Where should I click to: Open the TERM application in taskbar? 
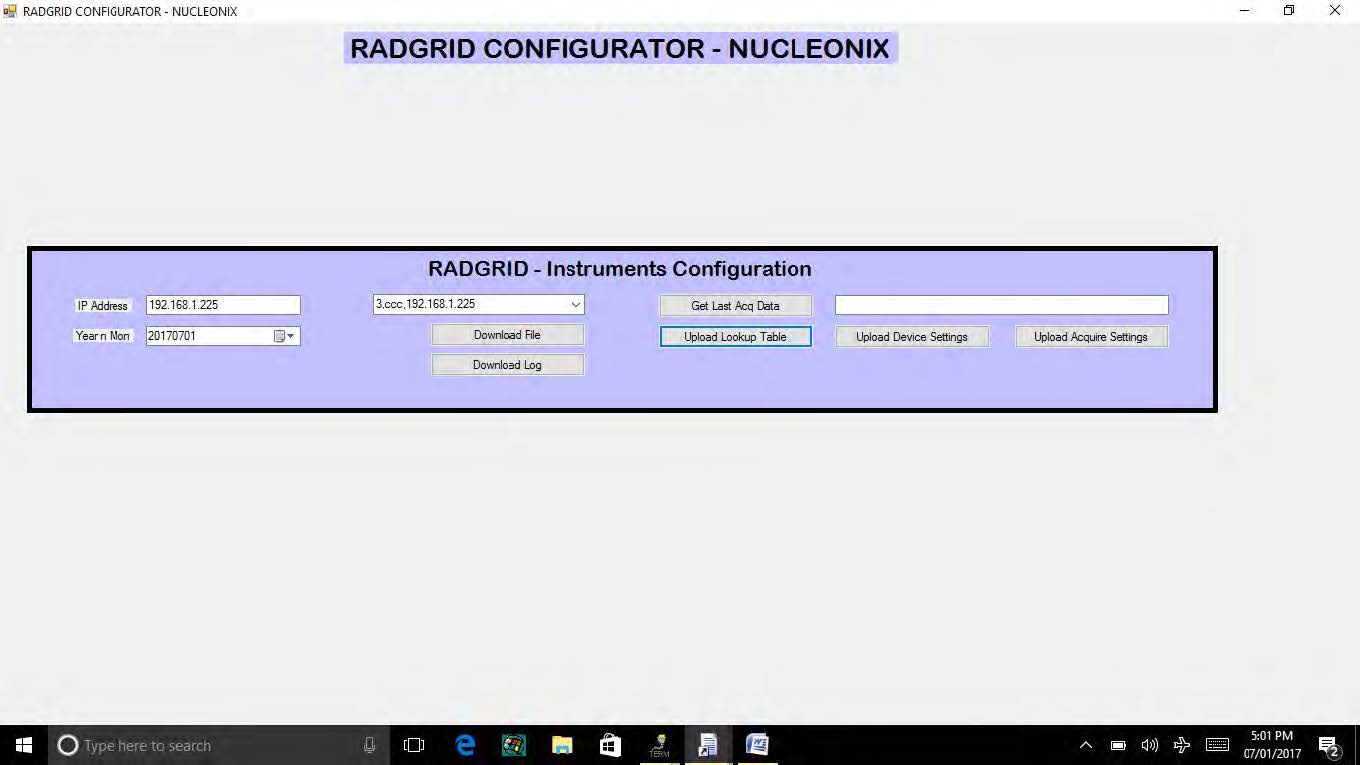(659, 745)
